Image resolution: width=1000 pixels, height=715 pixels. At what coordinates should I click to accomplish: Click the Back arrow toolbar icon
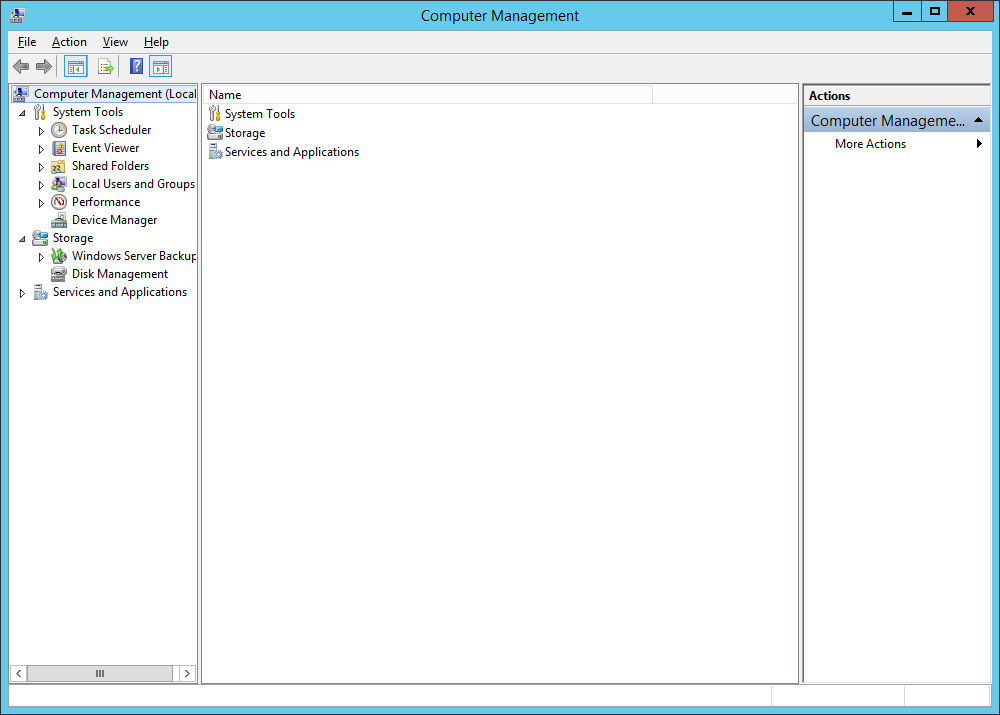click(x=21, y=67)
